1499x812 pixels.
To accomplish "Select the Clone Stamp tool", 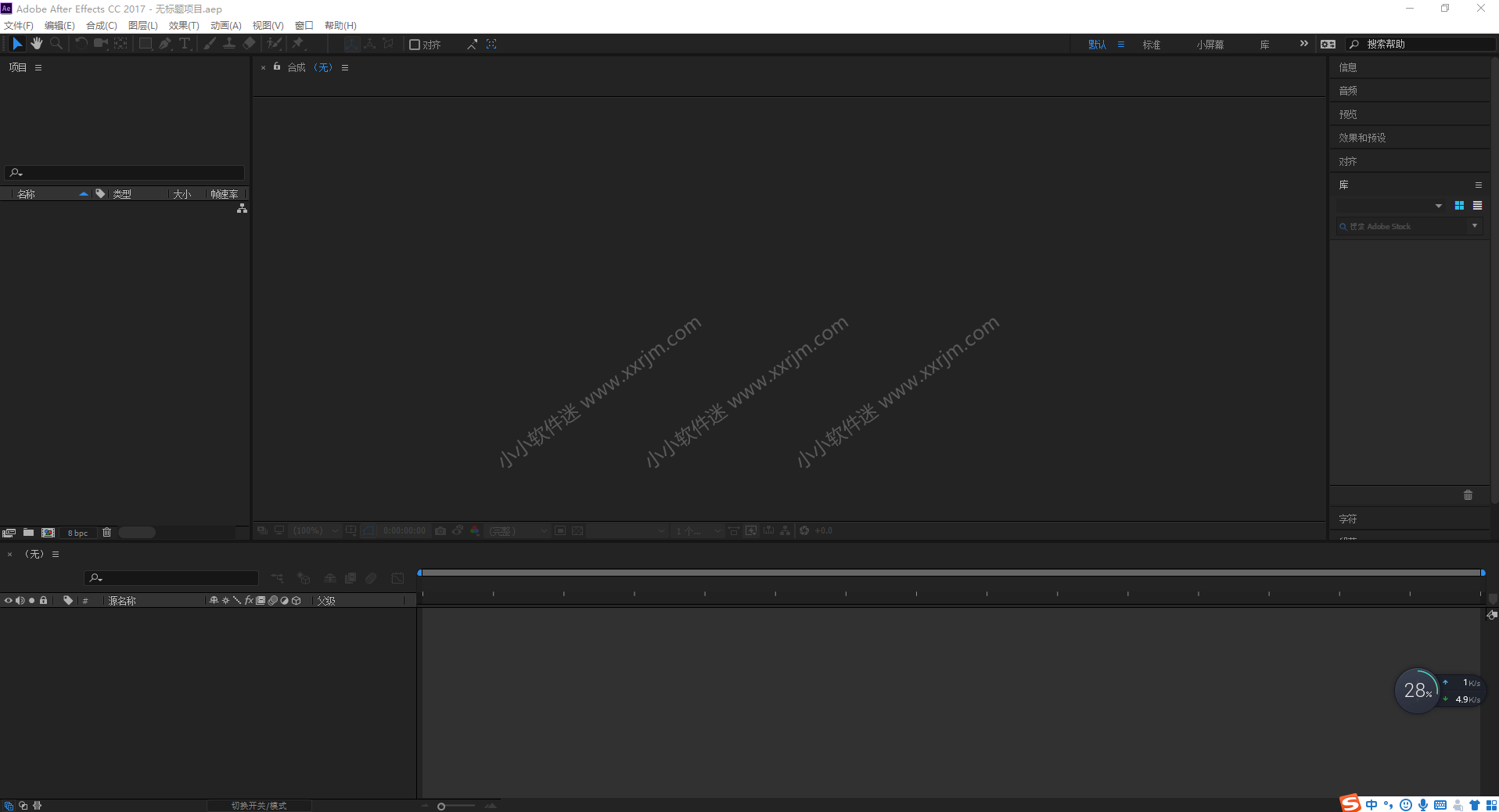I will [229, 44].
